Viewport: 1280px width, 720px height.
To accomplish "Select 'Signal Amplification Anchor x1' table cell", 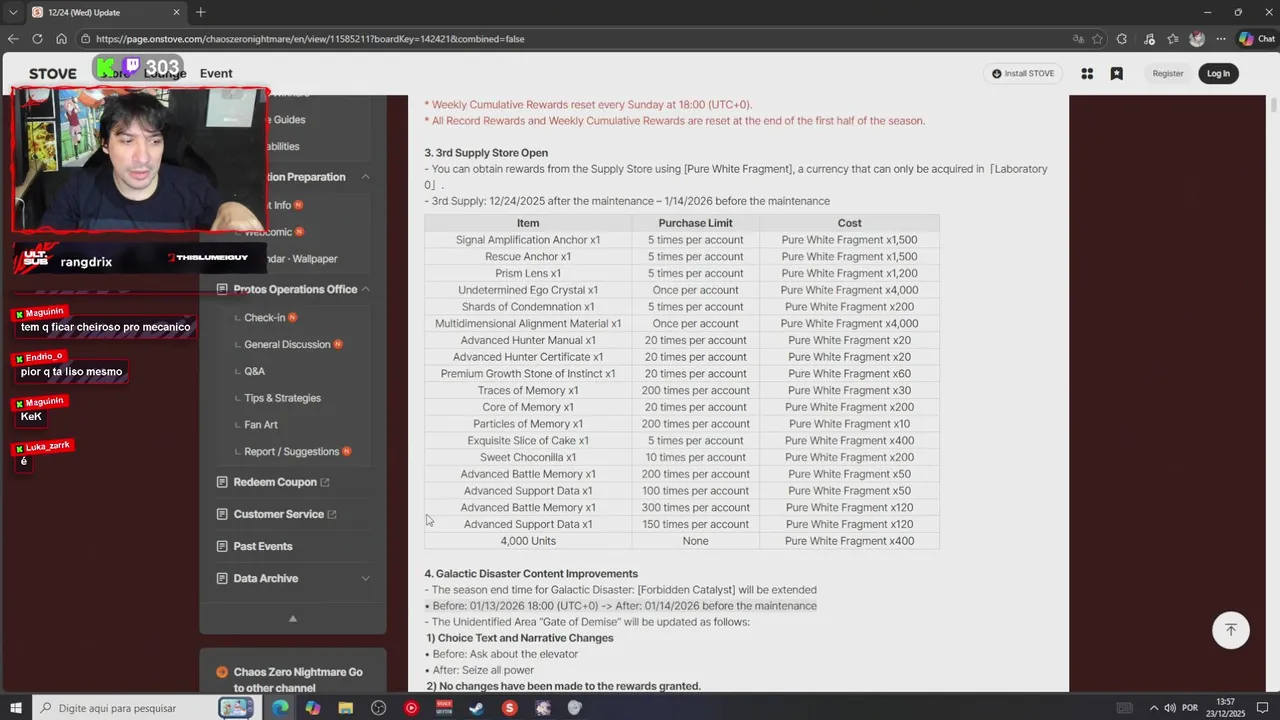I will click(x=528, y=240).
